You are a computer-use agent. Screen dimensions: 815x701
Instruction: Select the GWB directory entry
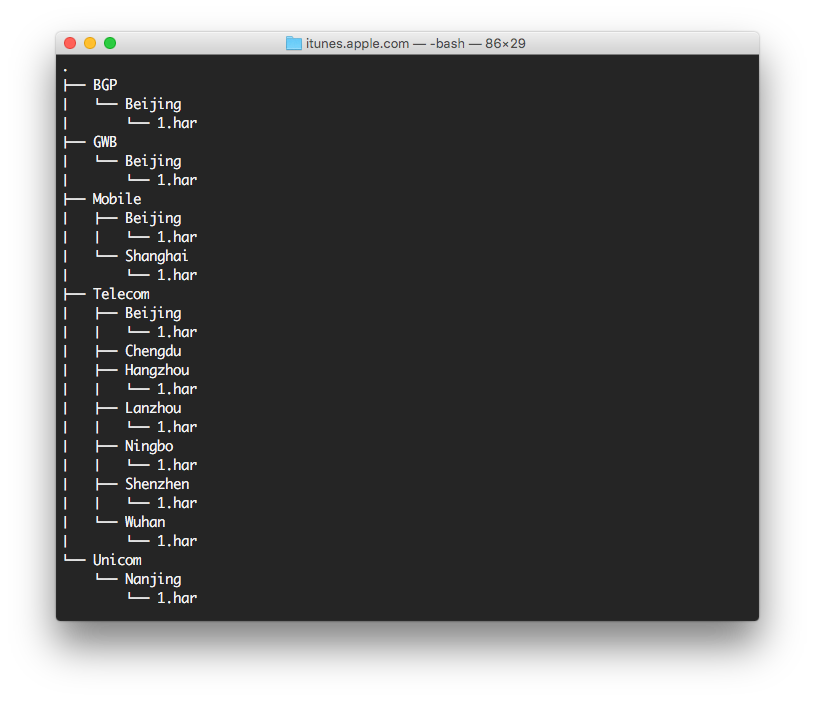[105, 142]
